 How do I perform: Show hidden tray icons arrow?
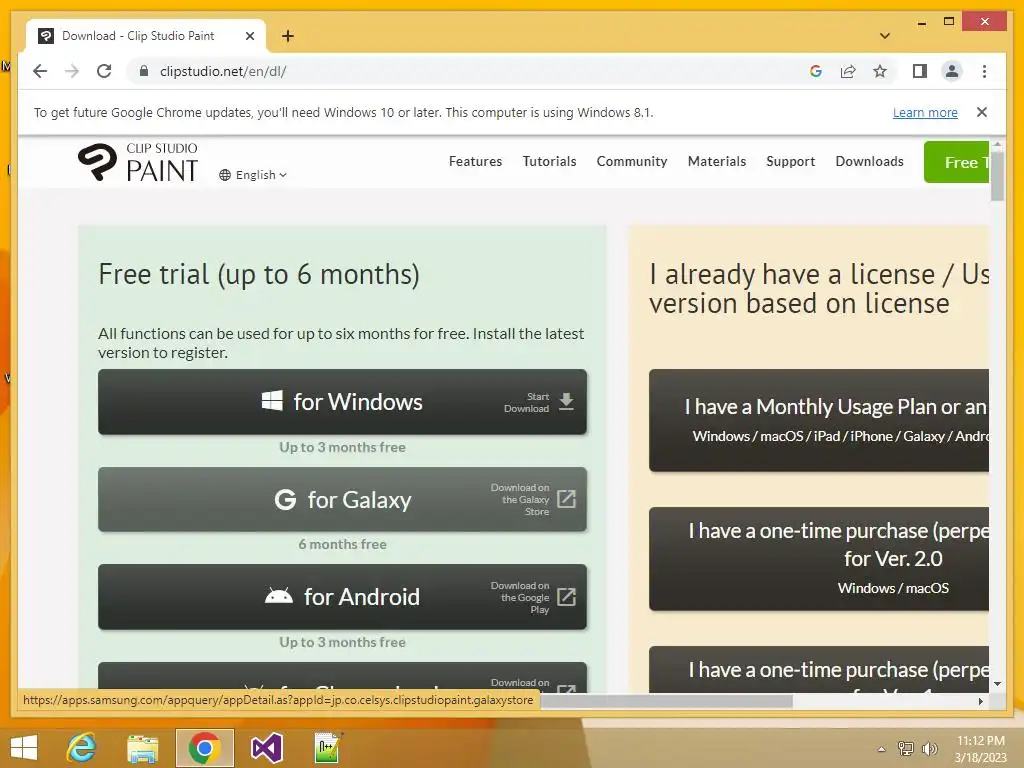click(x=882, y=749)
